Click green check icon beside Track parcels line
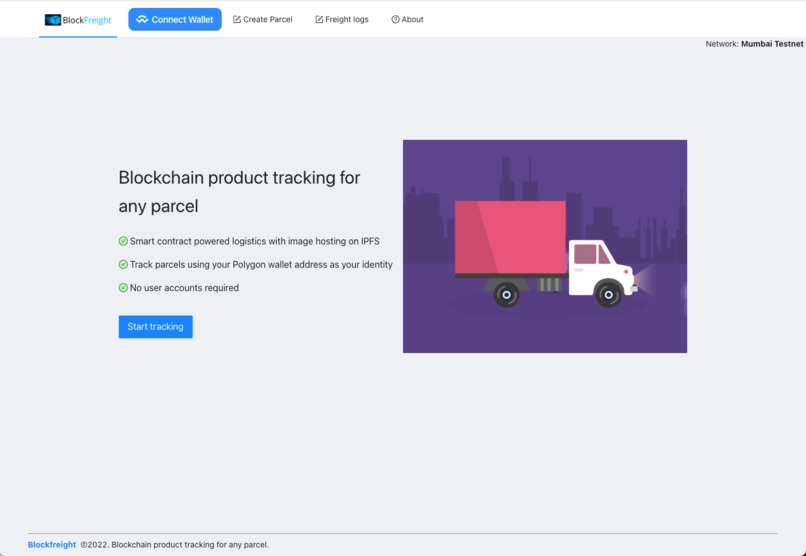The height and width of the screenshot is (556, 806). (123, 265)
